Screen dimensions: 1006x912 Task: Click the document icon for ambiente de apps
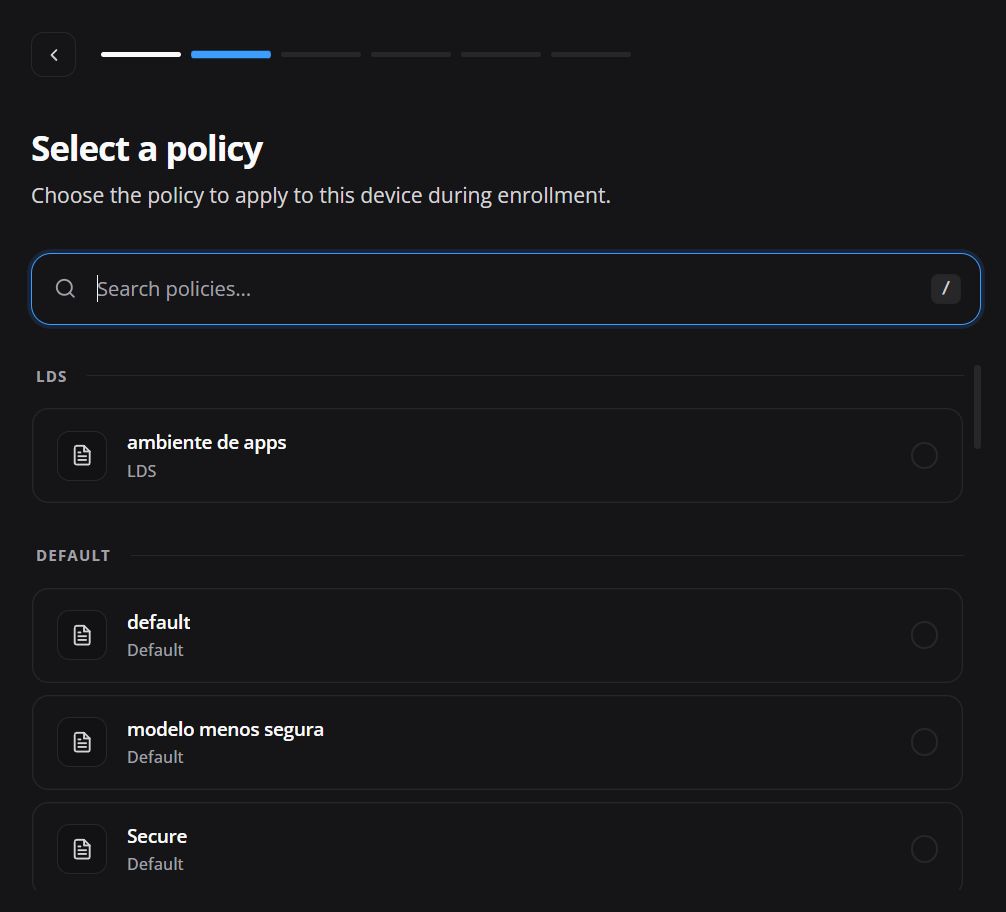click(x=82, y=456)
